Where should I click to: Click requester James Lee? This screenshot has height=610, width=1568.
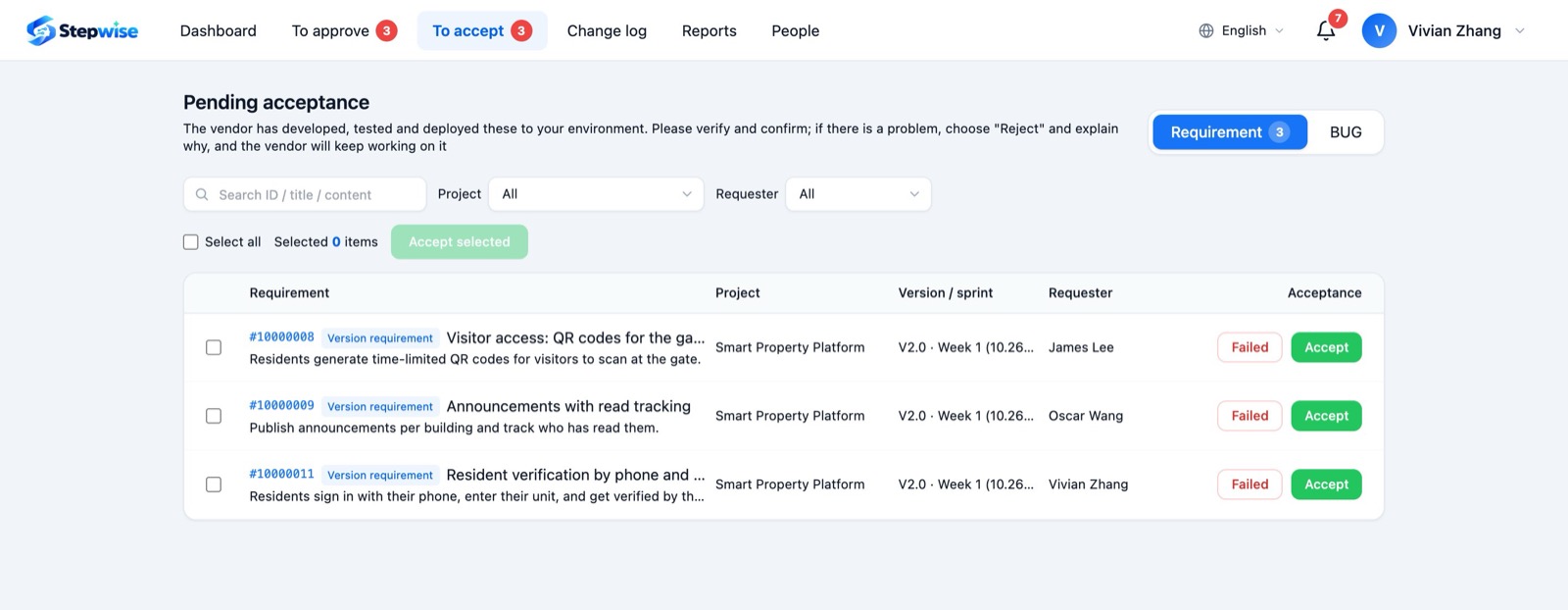pos(1081,347)
